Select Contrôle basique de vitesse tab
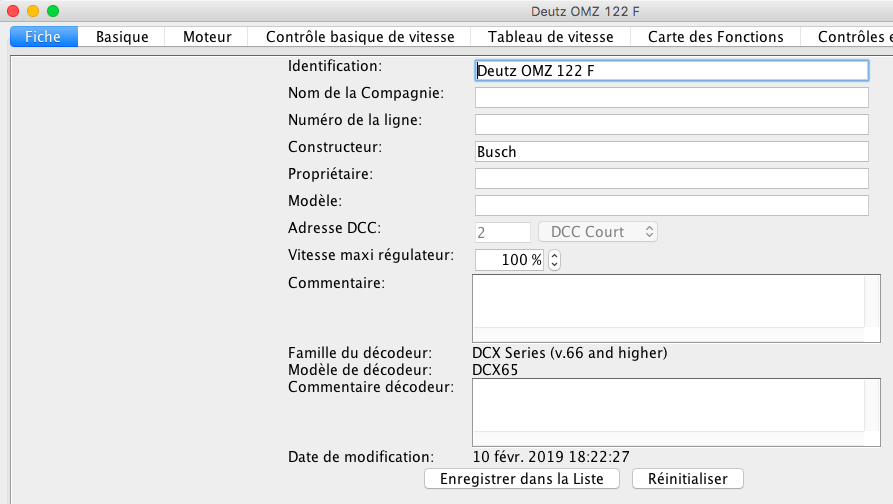Viewport: 893px width, 504px height. pyautogui.click(x=360, y=36)
